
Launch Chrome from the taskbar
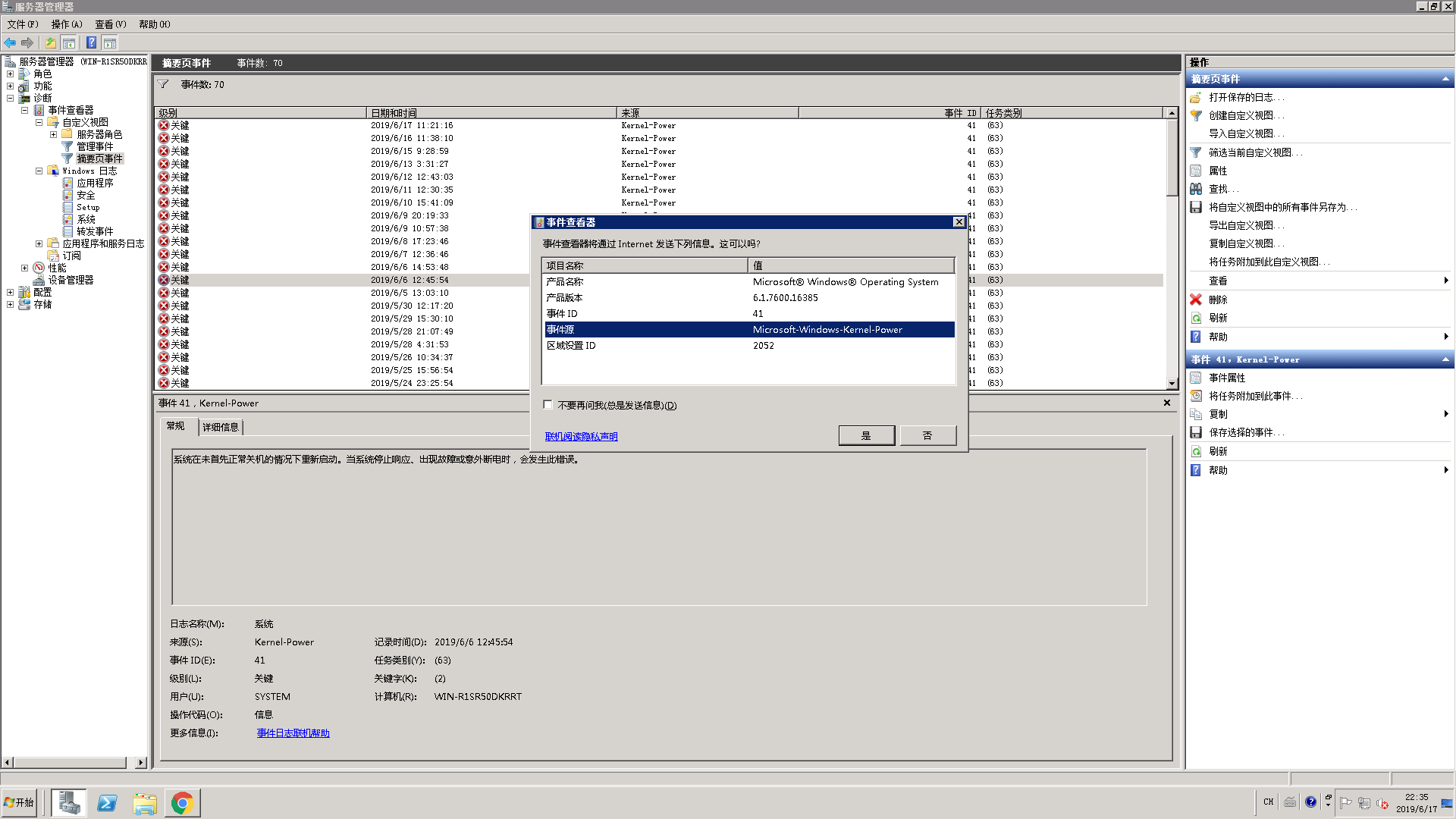pos(182,803)
